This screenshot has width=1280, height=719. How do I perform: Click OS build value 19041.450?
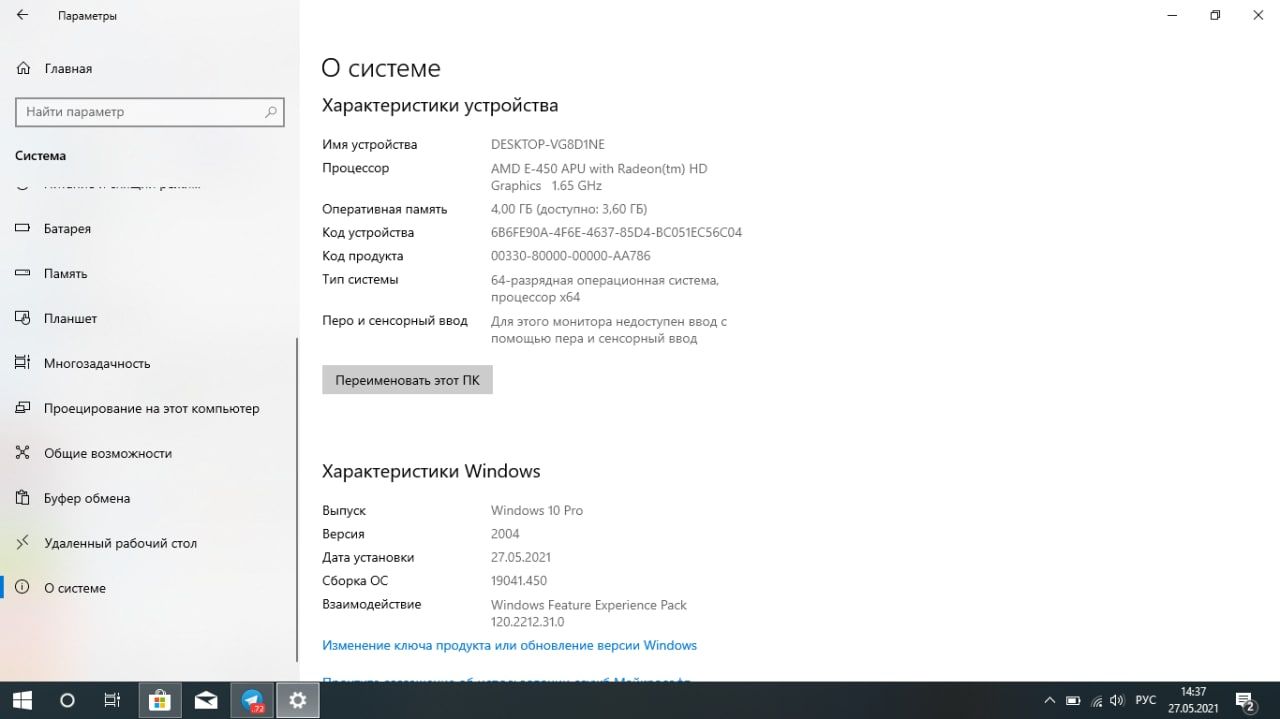pyautogui.click(x=519, y=581)
